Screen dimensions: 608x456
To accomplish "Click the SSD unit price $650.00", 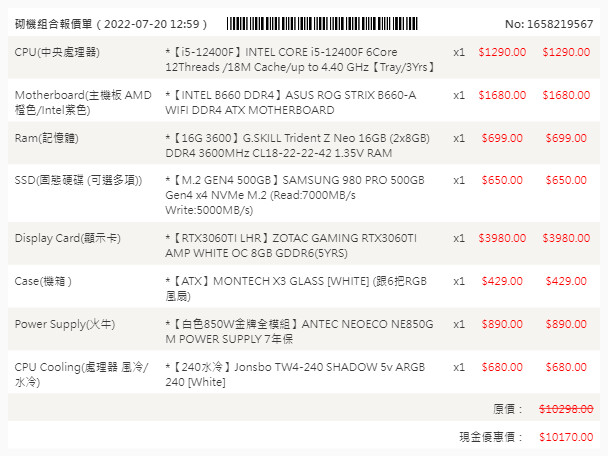I will click(x=502, y=180).
